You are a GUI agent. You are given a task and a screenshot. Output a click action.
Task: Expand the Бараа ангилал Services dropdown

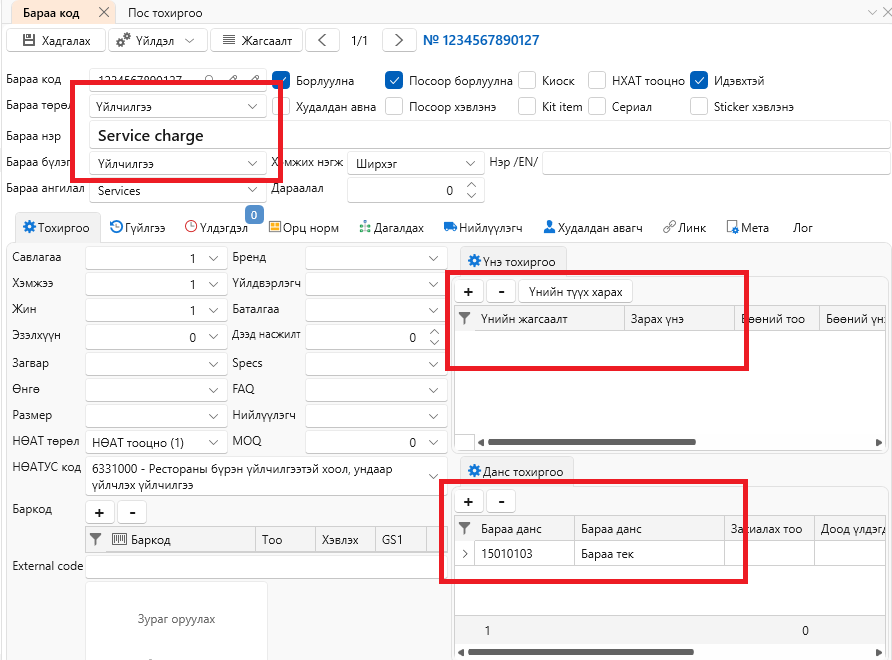click(253, 190)
